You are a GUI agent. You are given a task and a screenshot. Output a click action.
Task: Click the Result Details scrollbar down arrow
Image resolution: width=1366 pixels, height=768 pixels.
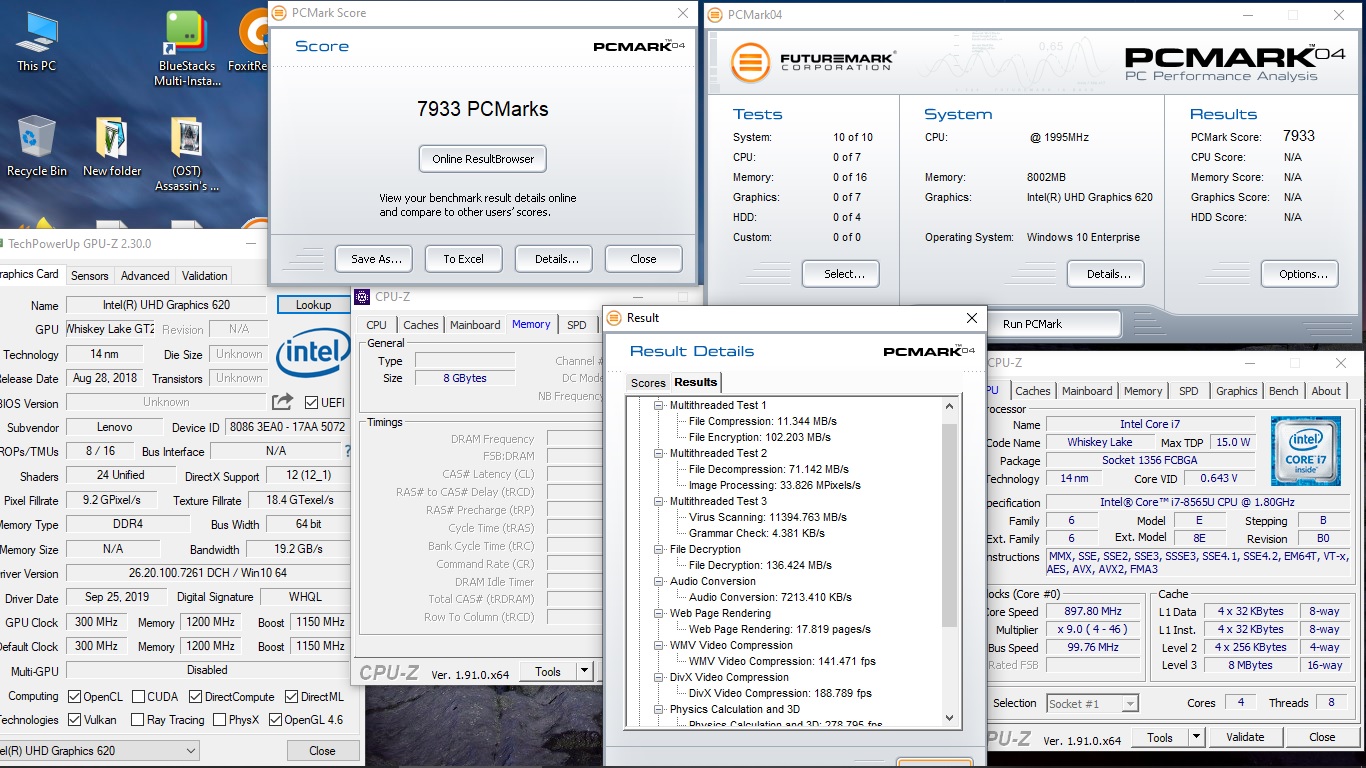point(949,717)
